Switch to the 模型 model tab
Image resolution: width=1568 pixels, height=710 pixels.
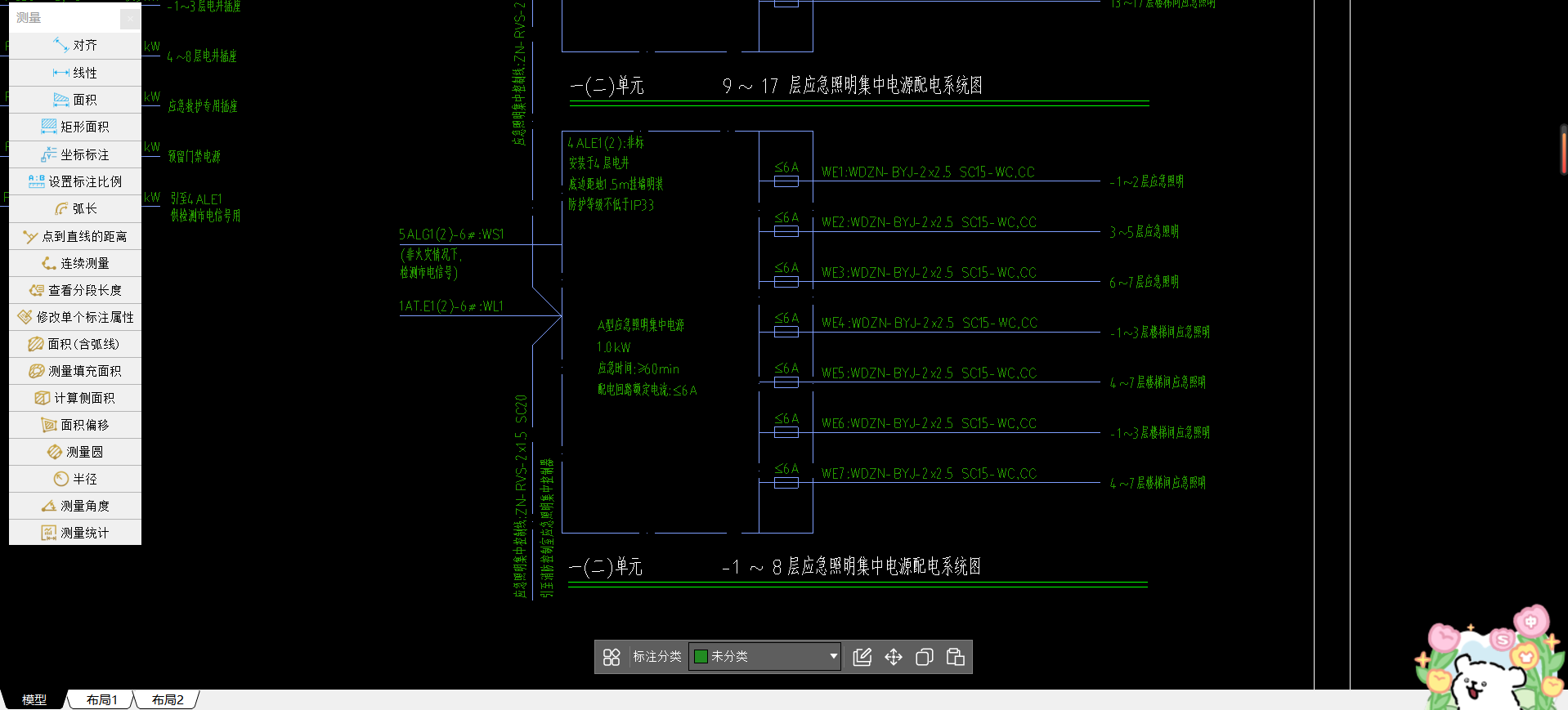(34, 700)
